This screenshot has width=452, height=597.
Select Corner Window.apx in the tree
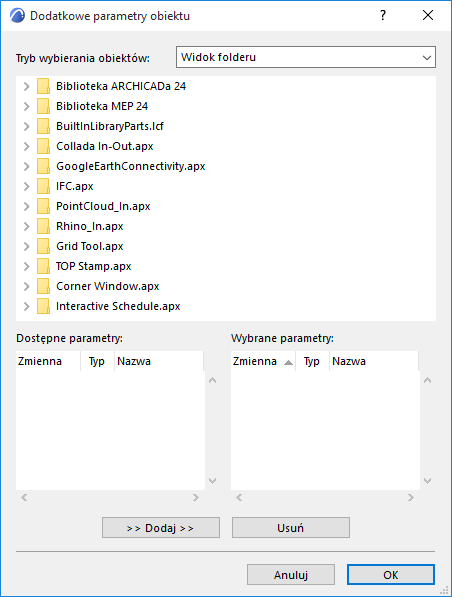tap(108, 286)
